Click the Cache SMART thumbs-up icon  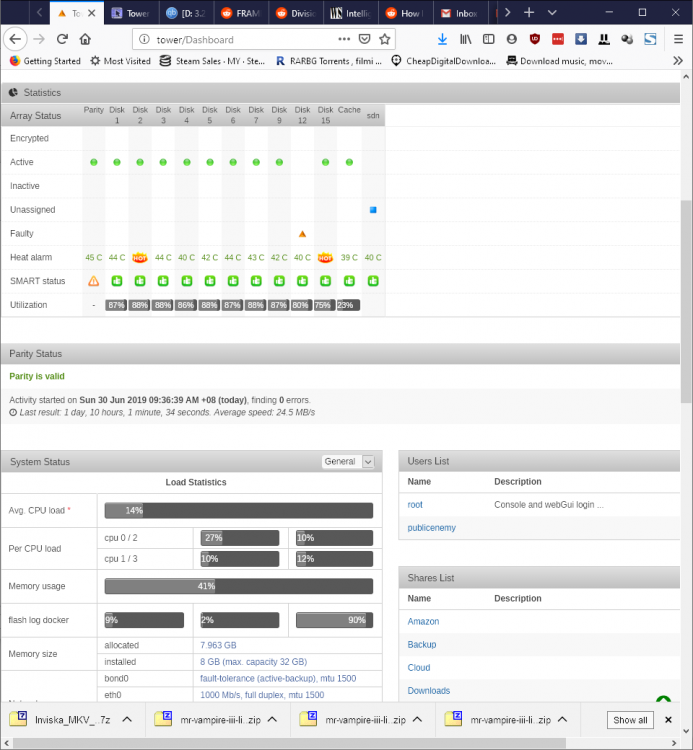pos(349,281)
